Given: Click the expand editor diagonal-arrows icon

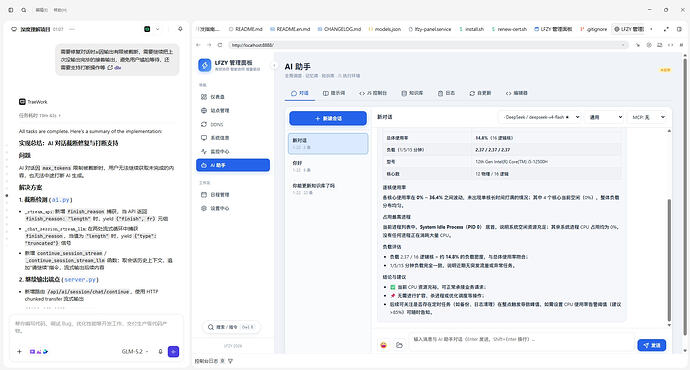Looking at the screenshot, I should [x=666, y=29].
